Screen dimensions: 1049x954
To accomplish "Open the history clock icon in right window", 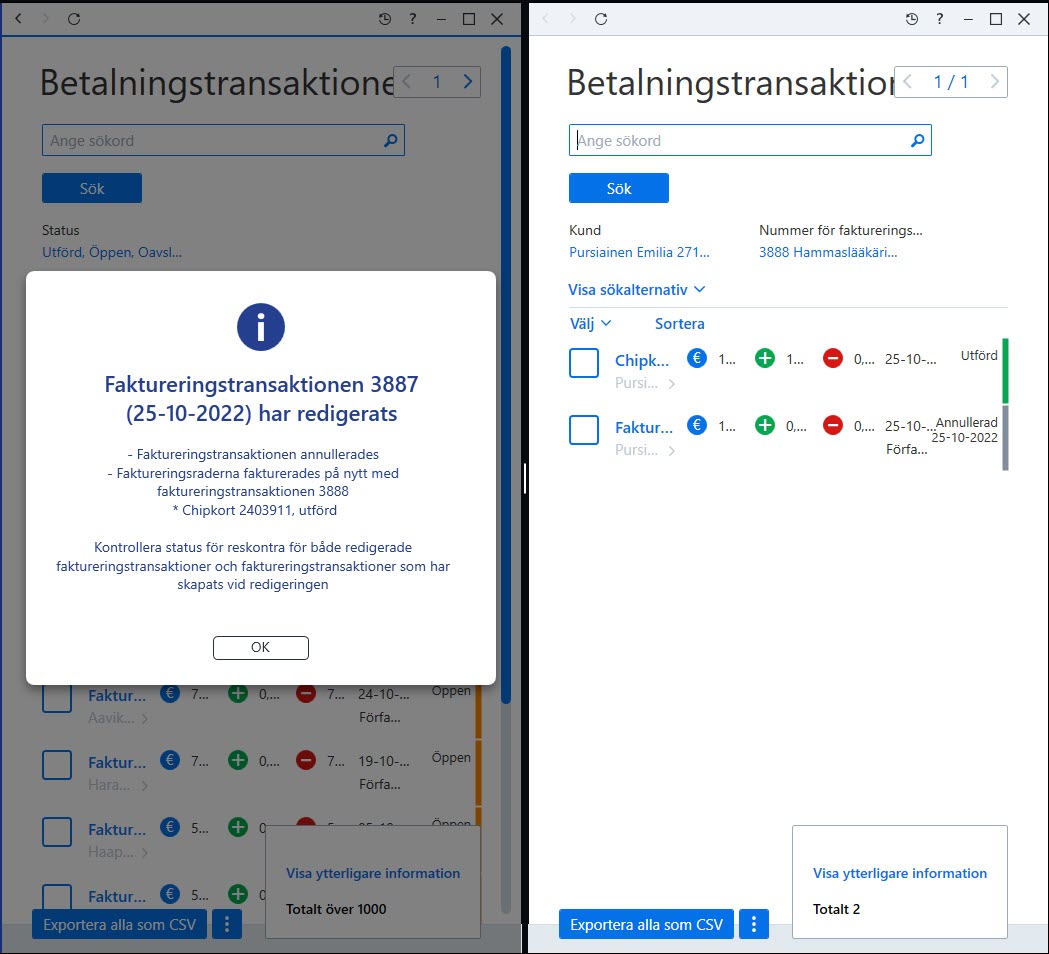I will point(911,19).
